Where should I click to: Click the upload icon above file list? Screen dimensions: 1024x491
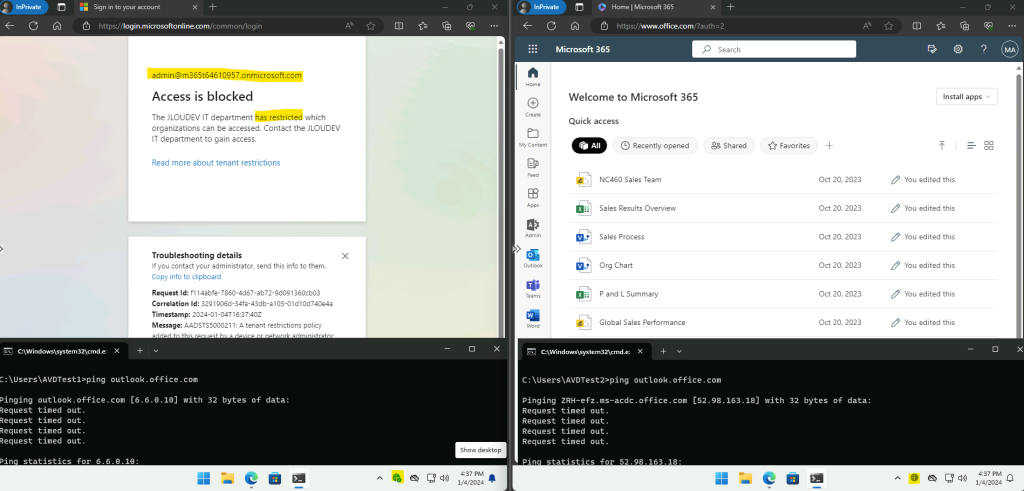coord(942,146)
